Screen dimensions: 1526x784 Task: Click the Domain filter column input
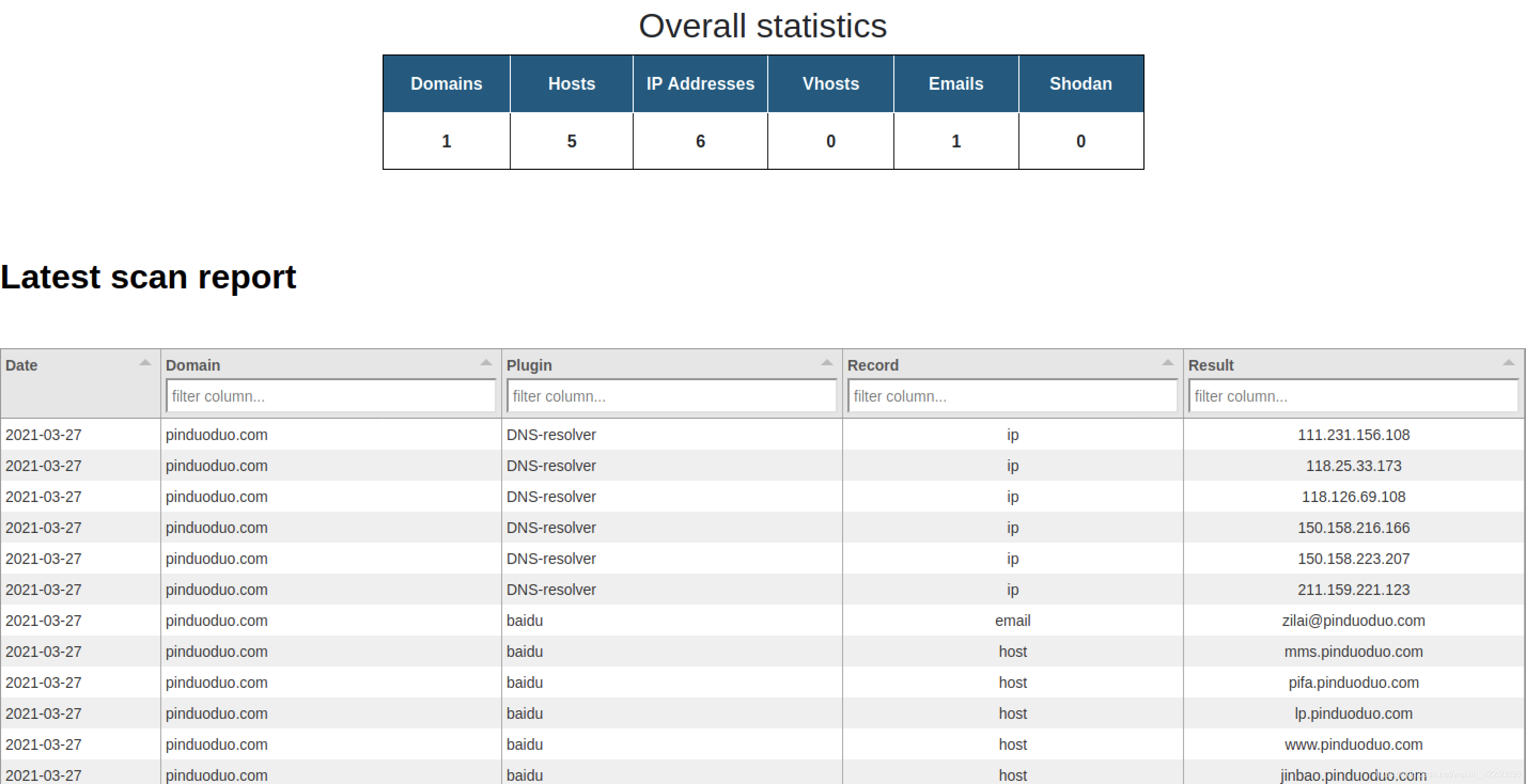(331, 396)
